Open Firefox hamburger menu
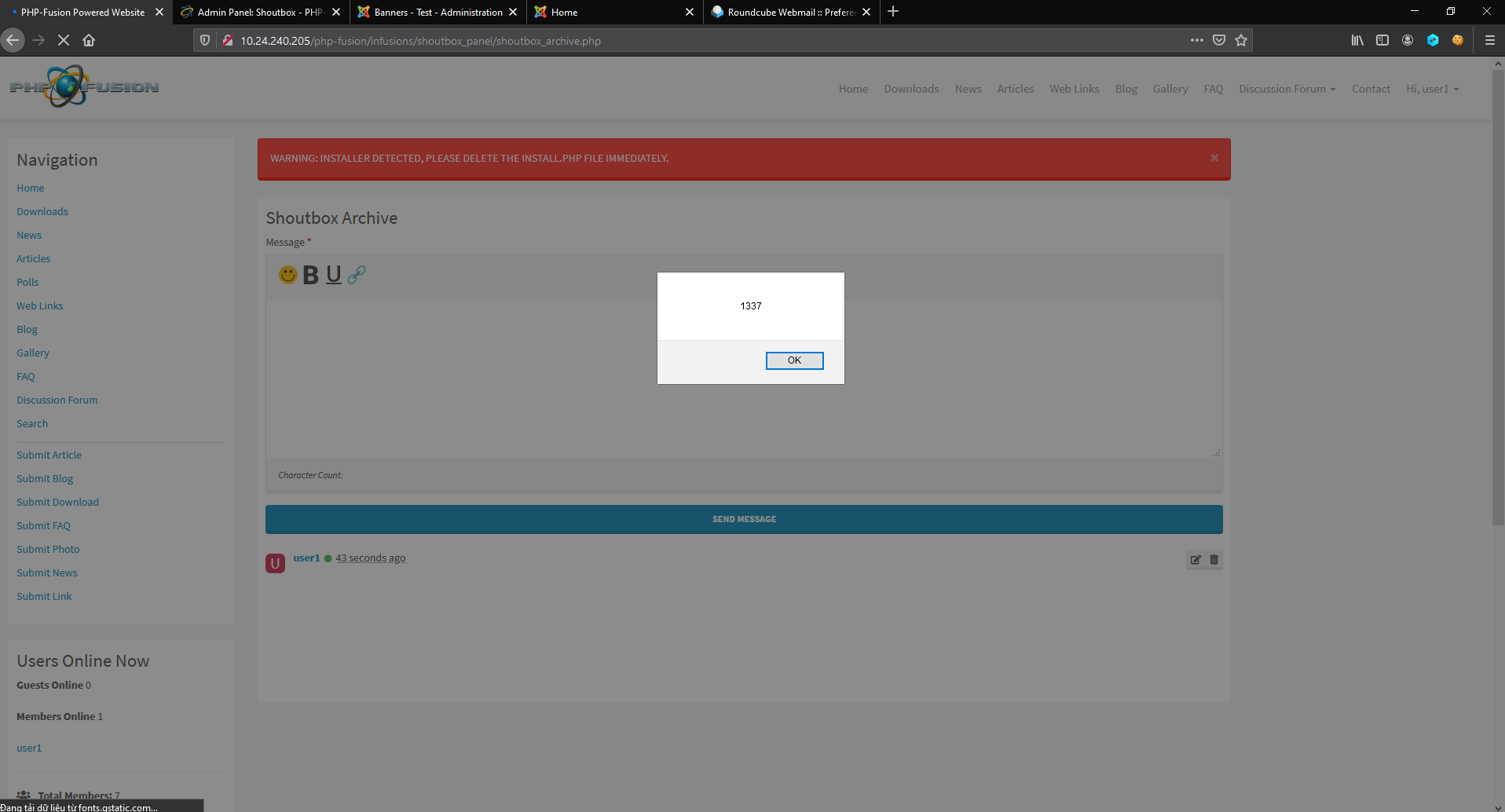The image size is (1505, 812). 1489,40
